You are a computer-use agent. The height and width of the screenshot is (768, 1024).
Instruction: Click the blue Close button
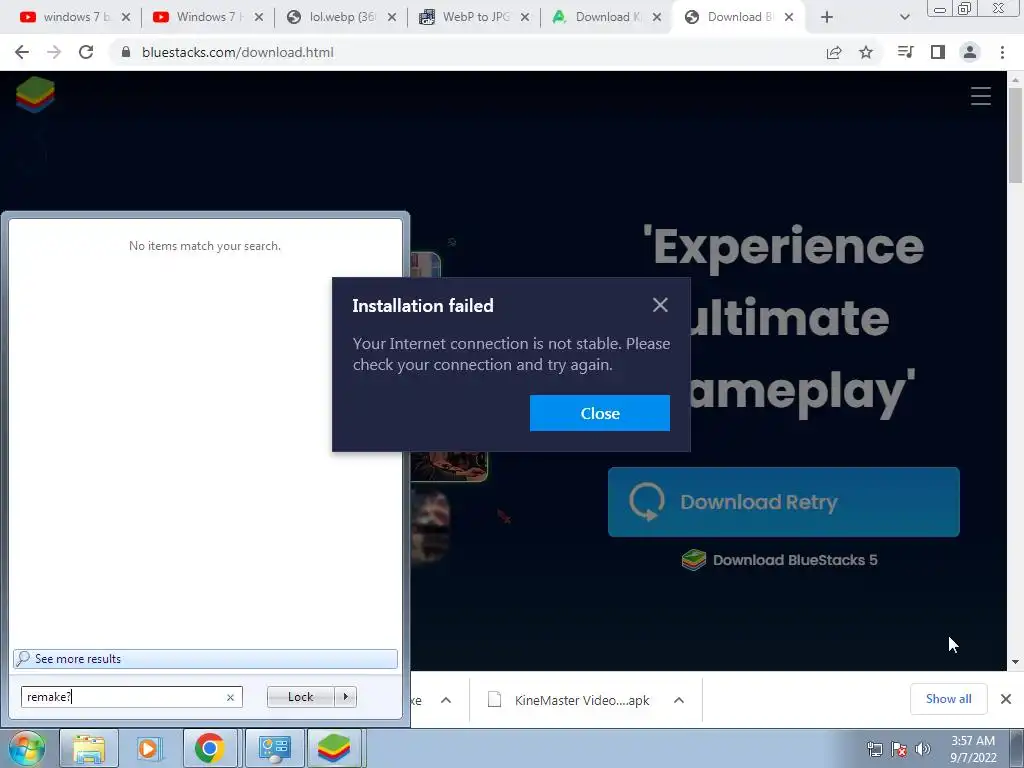click(600, 413)
